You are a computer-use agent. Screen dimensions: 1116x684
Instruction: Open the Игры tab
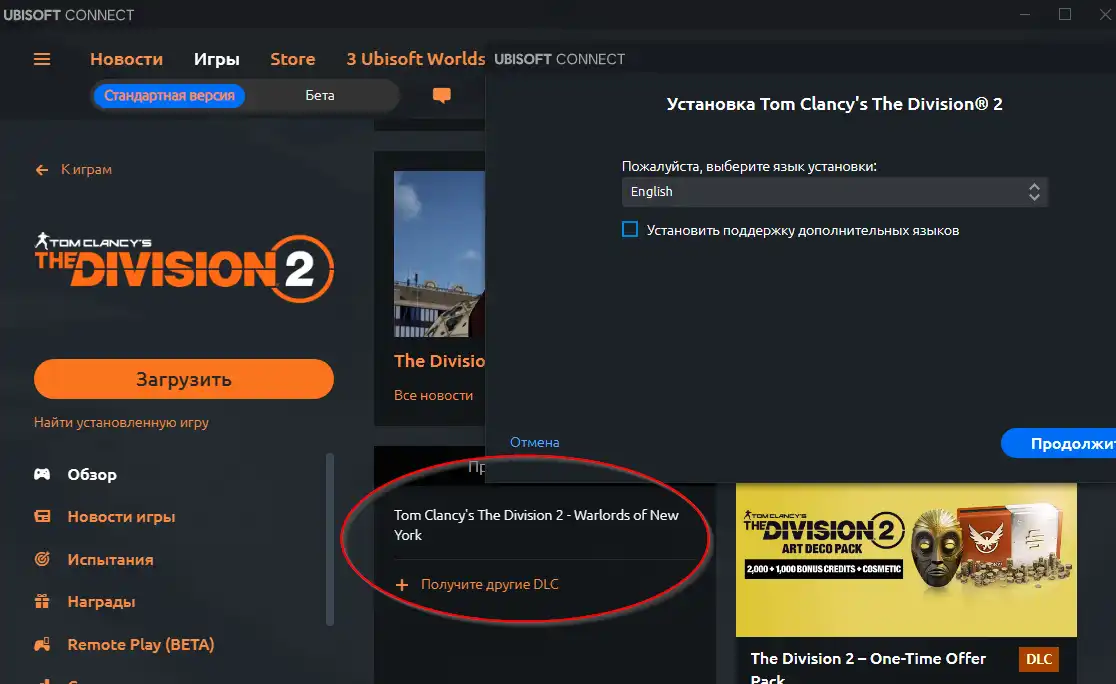pos(217,59)
